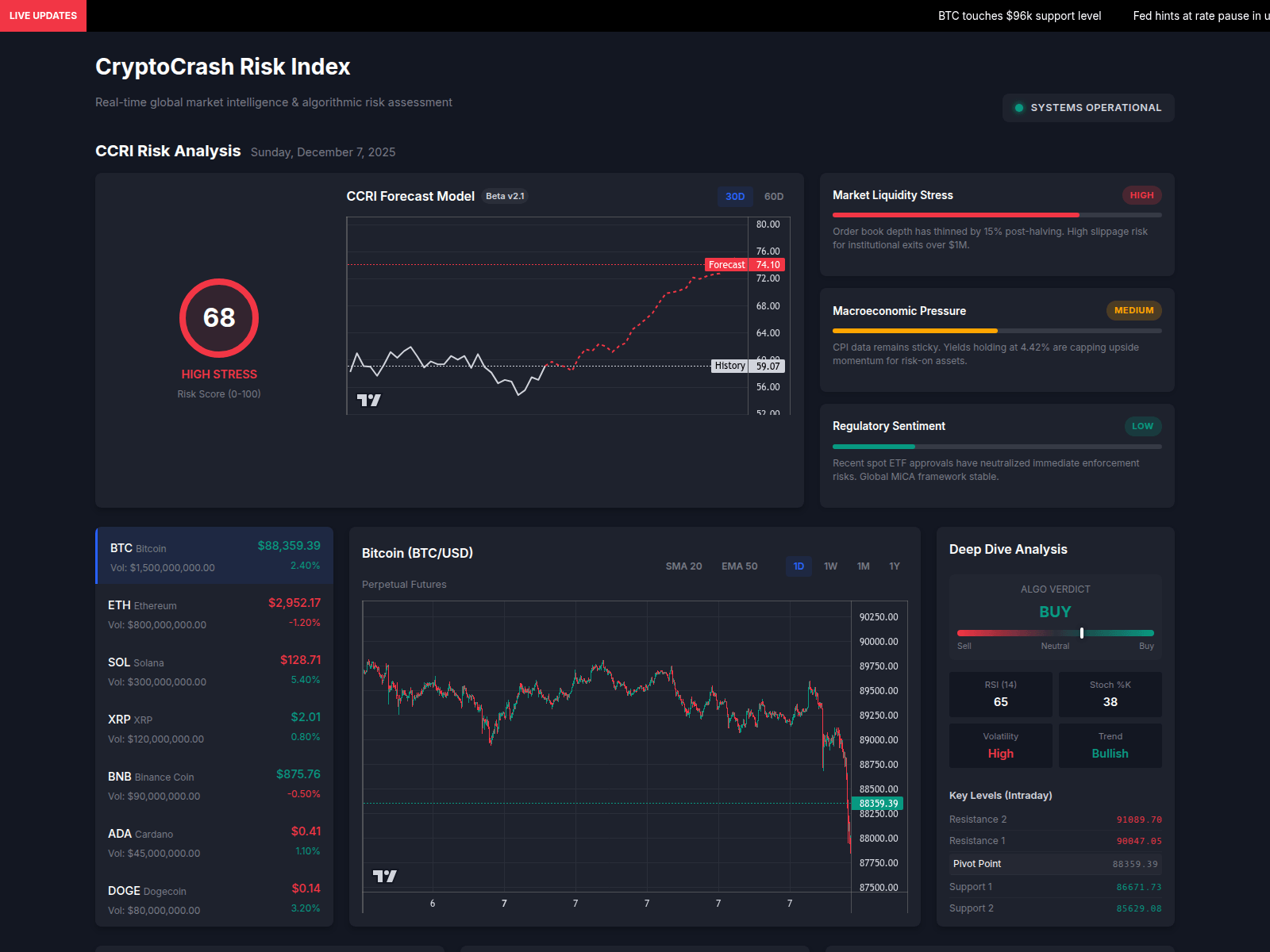
Task: Click the Beta v2.1 badge
Action: (x=505, y=196)
